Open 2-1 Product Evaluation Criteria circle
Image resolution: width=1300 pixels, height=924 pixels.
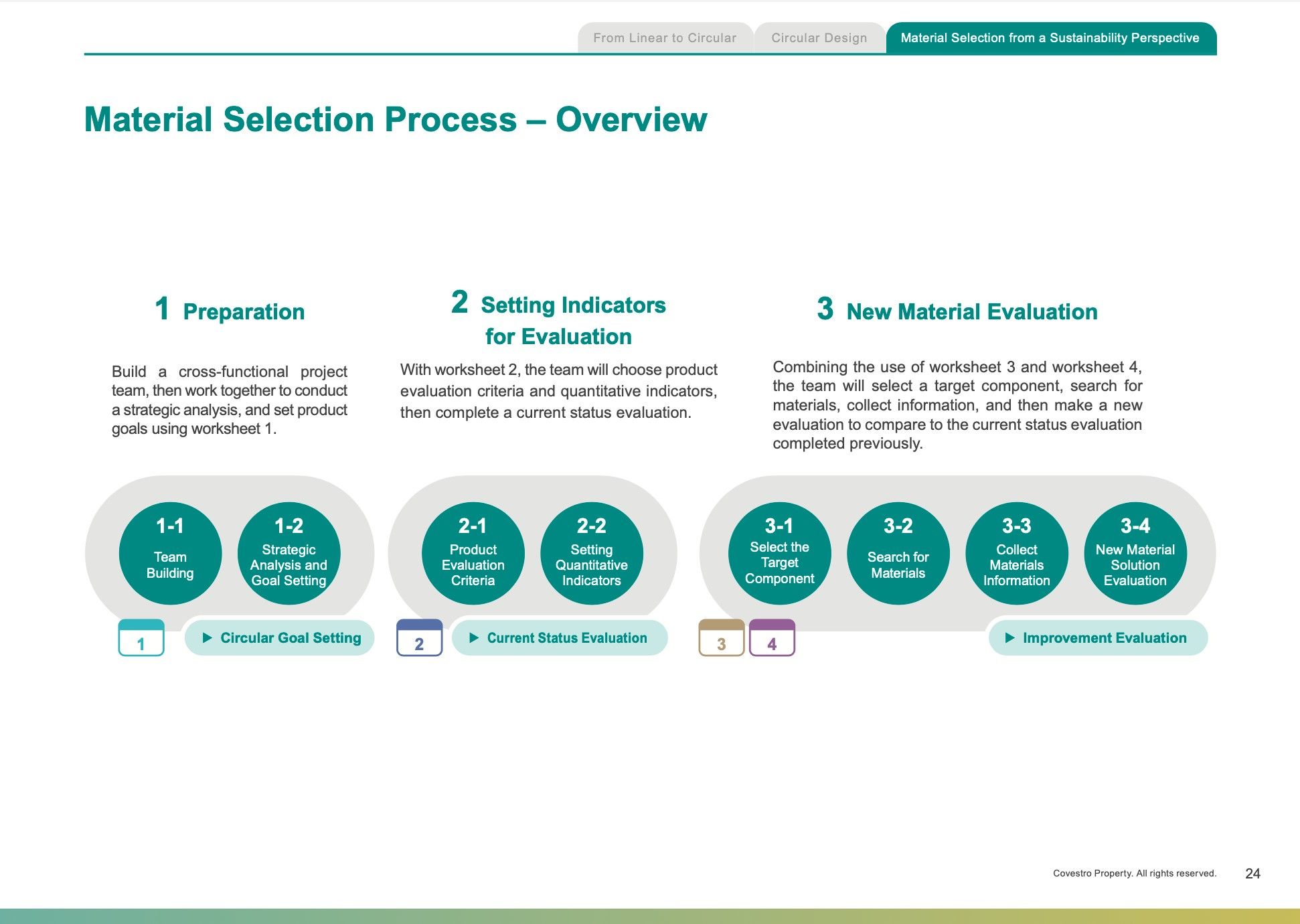[x=473, y=553]
